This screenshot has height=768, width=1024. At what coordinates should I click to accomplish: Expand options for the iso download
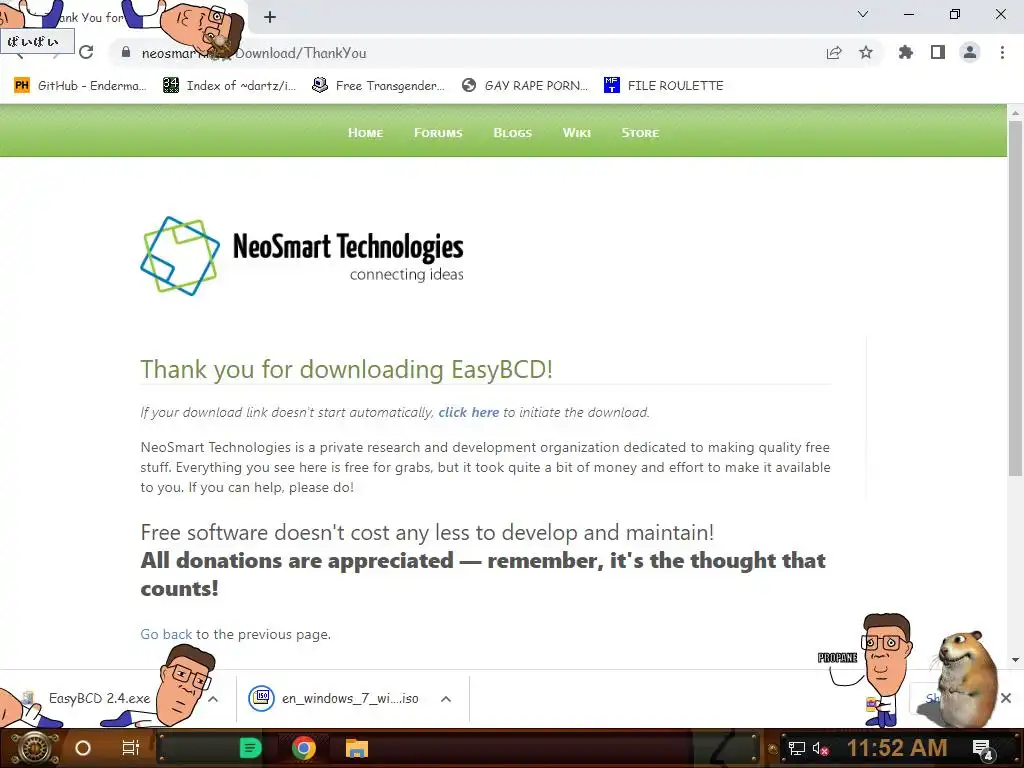[446, 699]
